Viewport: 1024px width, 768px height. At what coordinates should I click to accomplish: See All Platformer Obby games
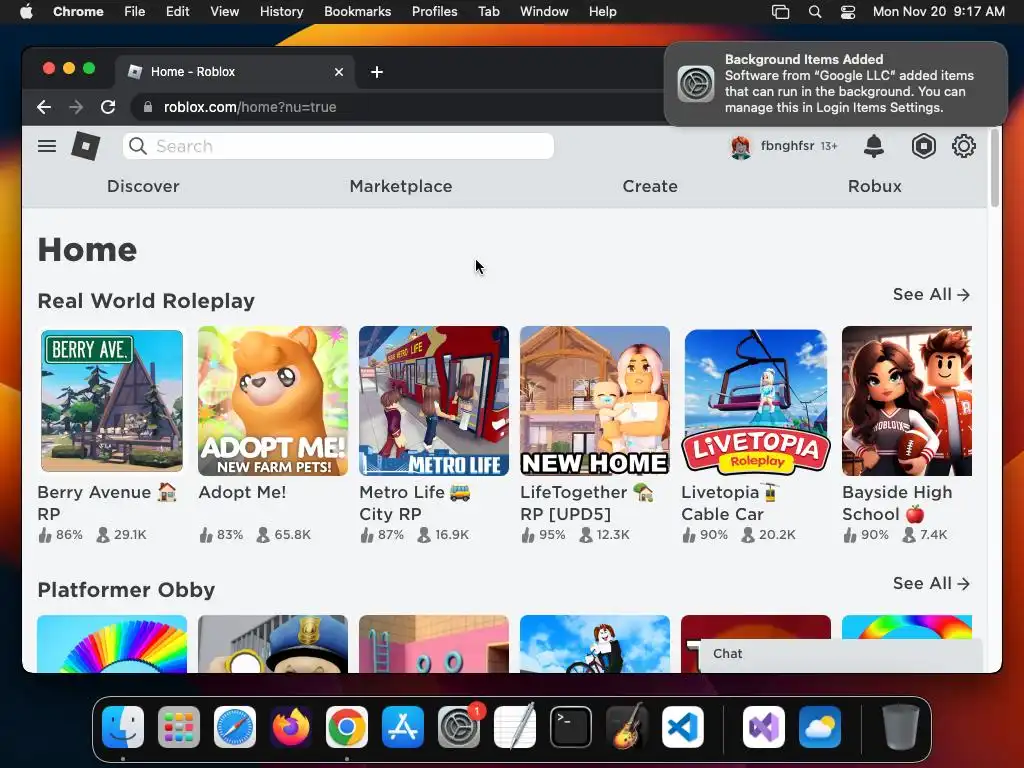931,583
